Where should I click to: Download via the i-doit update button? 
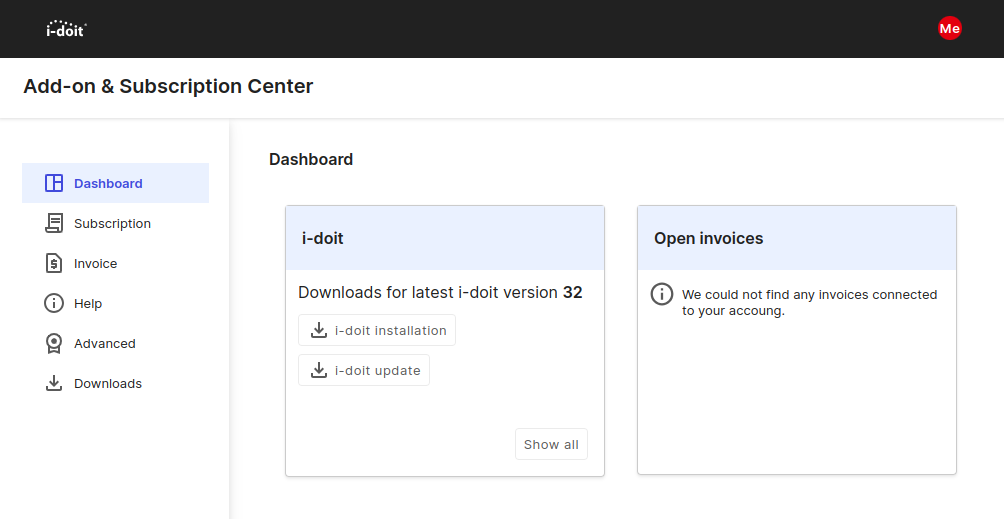(x=364, y=370)
